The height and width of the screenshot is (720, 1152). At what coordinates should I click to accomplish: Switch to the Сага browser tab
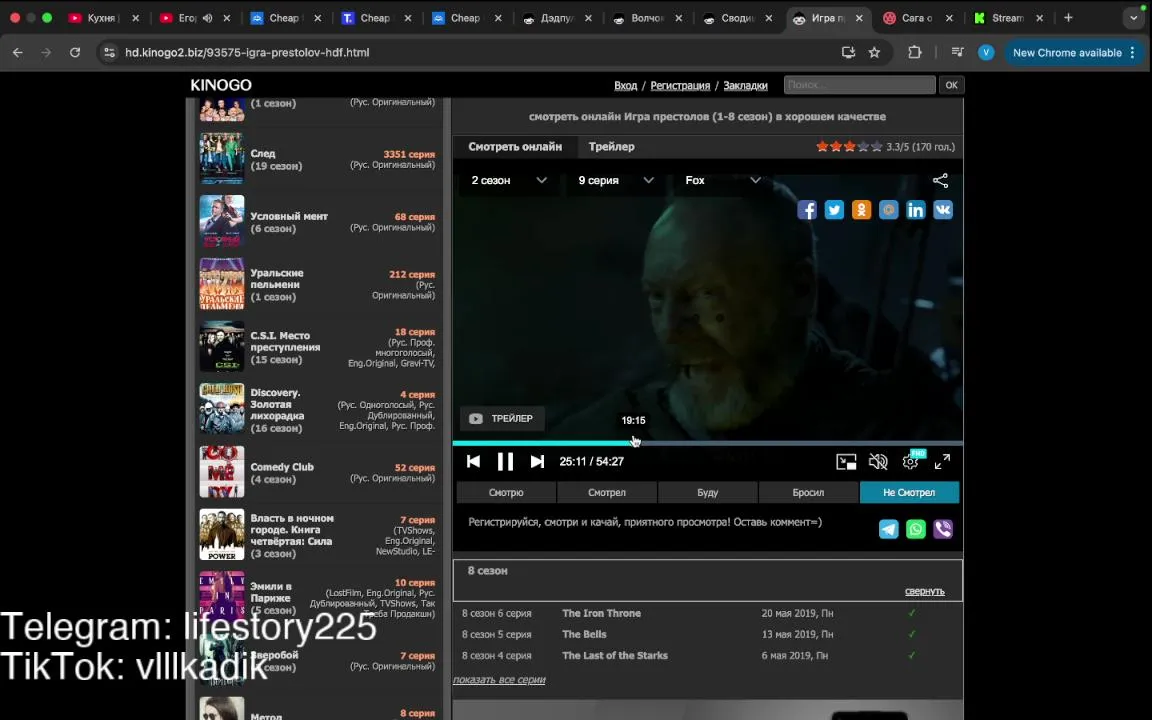click(x=917, y=18)
